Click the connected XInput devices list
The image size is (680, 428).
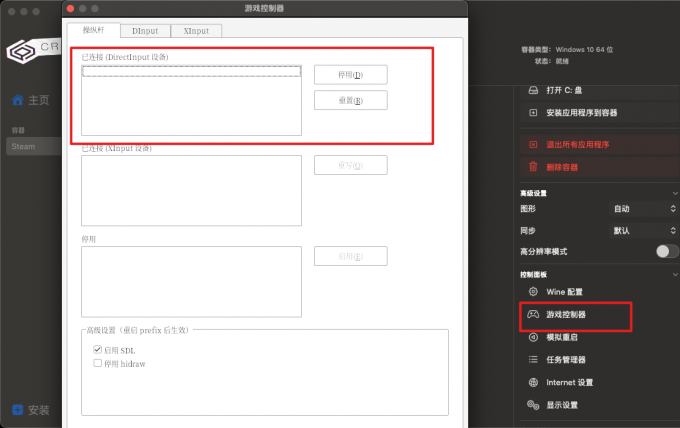coord(191,191)
